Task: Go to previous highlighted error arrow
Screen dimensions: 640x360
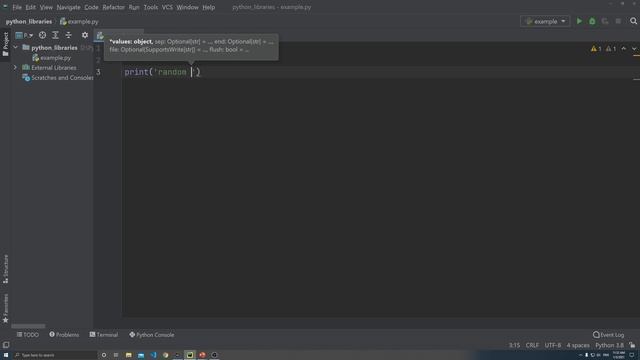Action: pos(624,49)
